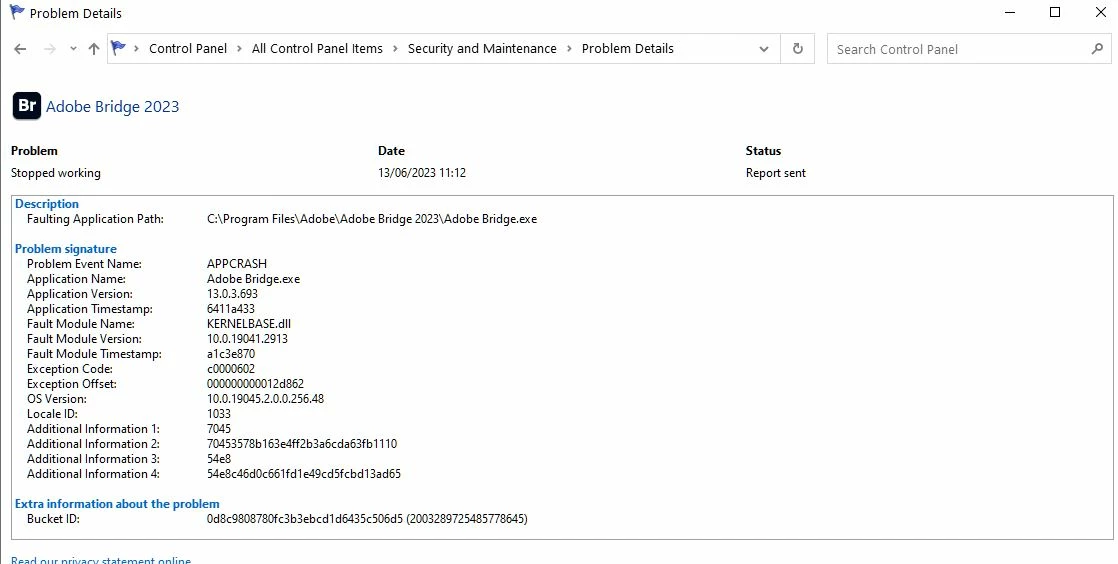Select OS Version 10.0.19045.2.0.0.256.48
1118x564 pixels.
265,399
